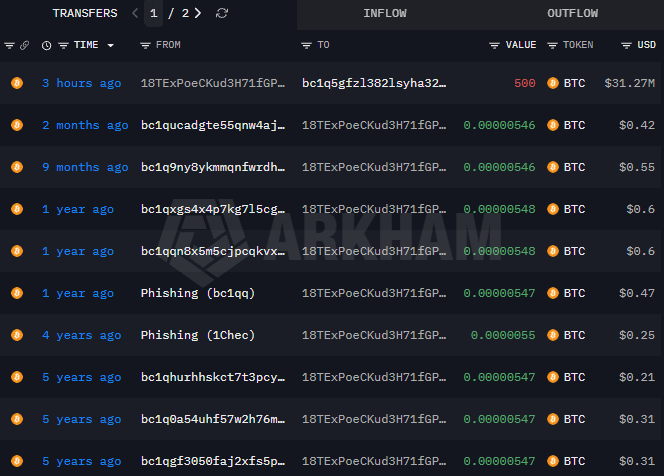Click the BTC token icon in the $0.55 row
664x476 pixels.
[x=553, y=167]
